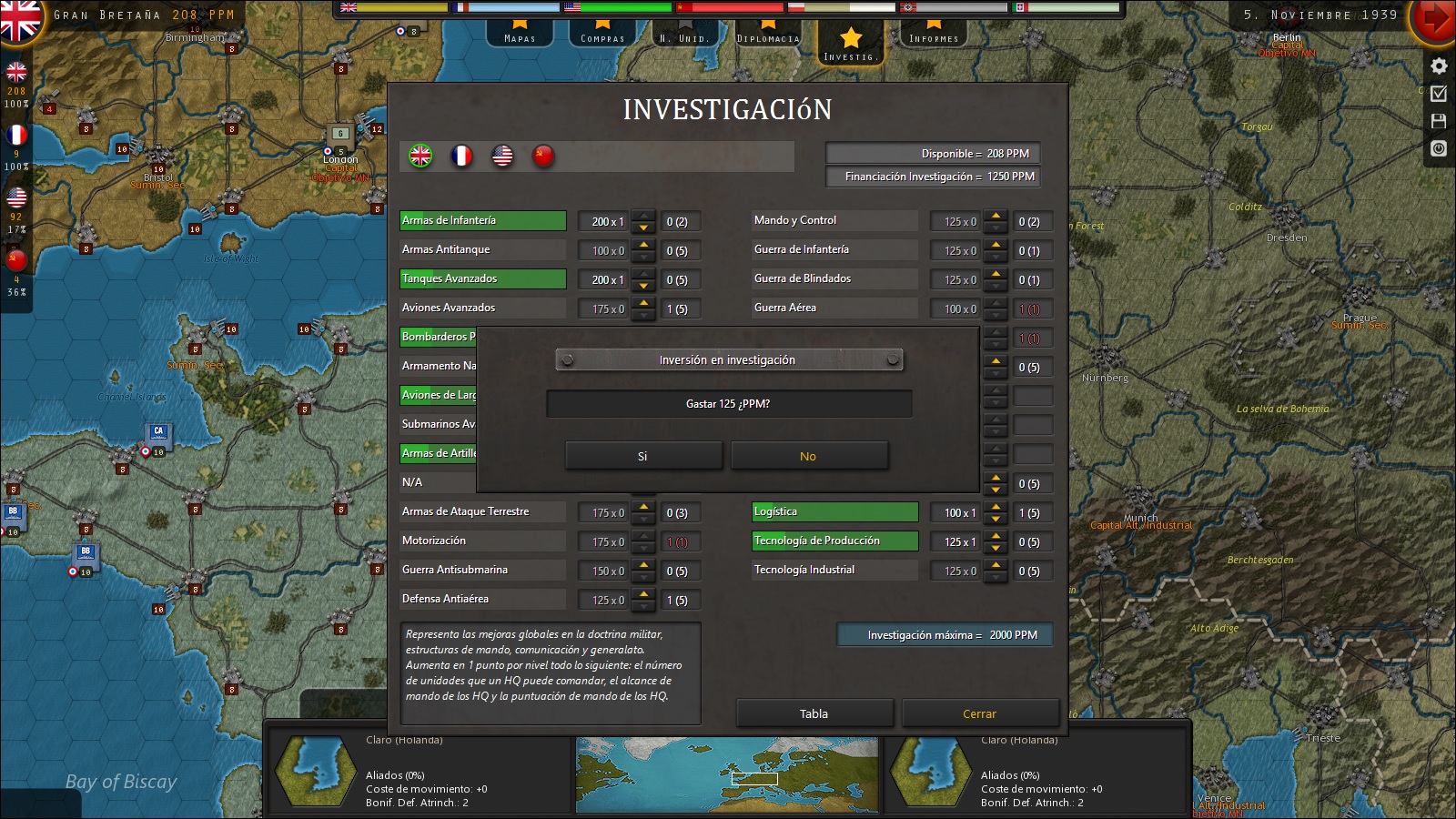Click the right hexagon terrain preview
The image size is (1456, 819).
[930, 772]
